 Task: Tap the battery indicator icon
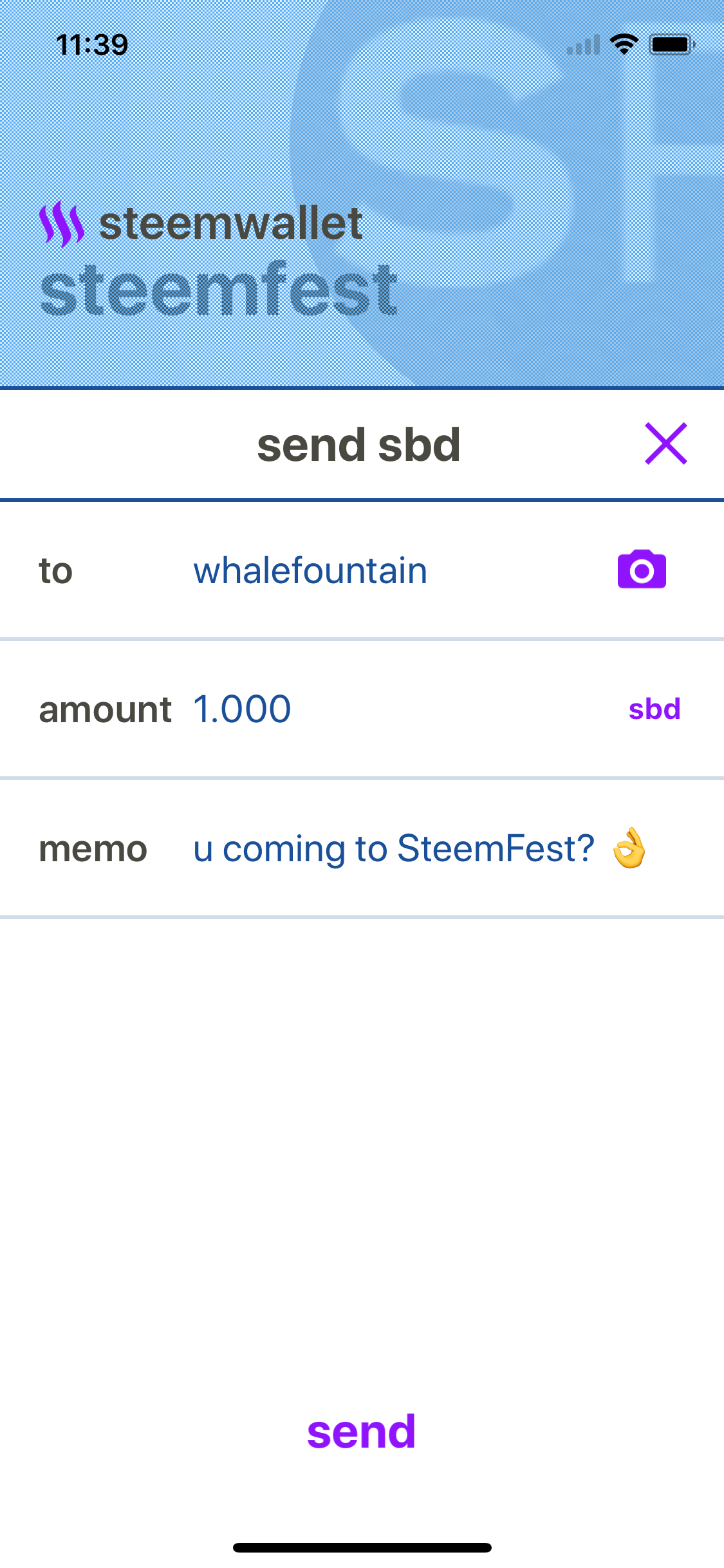(x=671, y=44)
